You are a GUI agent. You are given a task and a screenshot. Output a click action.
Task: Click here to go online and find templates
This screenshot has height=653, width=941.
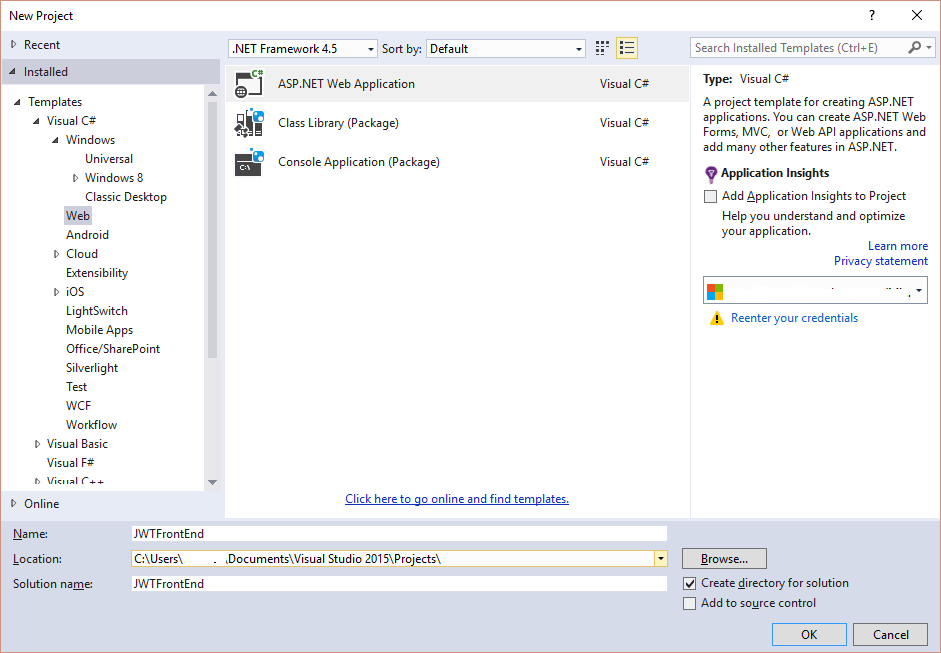(x=457, y=499)
